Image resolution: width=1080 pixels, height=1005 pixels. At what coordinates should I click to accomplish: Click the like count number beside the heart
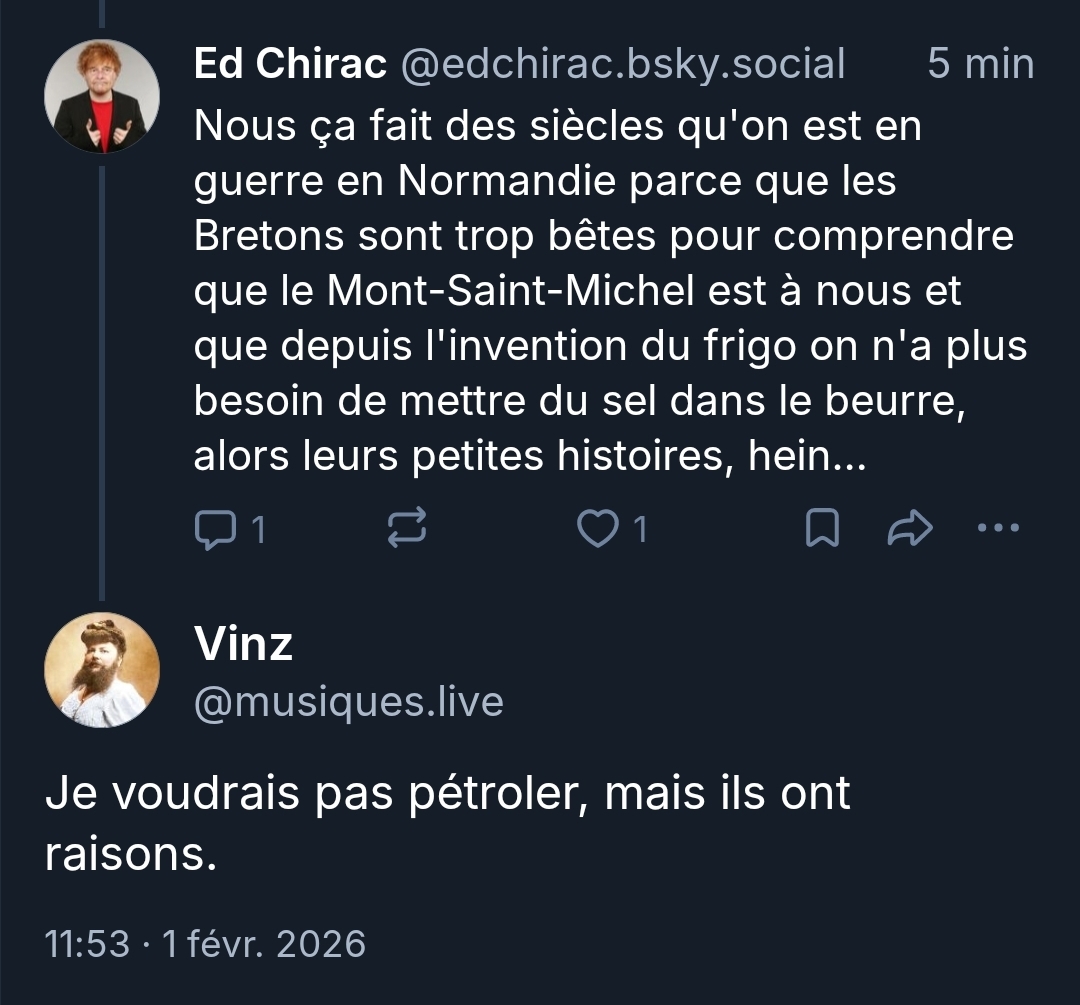click(640, 529)
